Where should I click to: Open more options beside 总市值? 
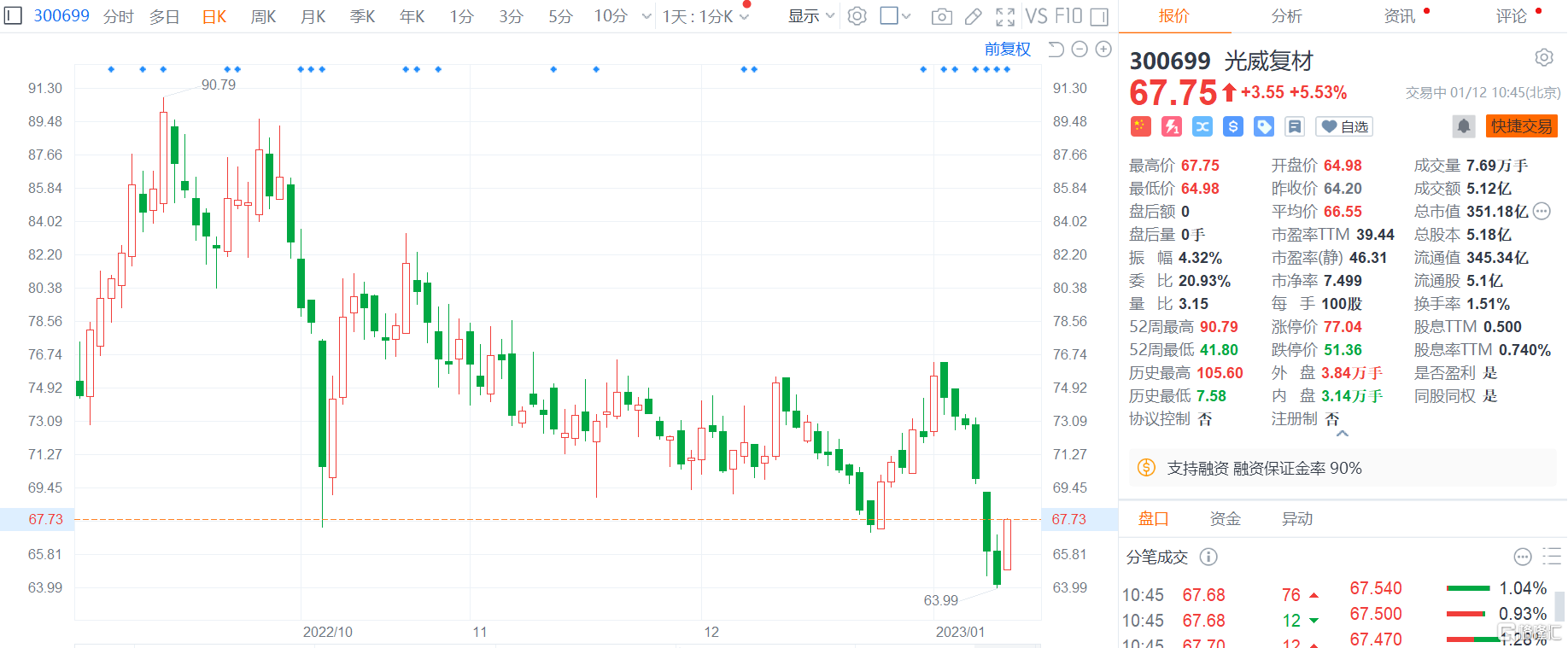pos(1542,211)
